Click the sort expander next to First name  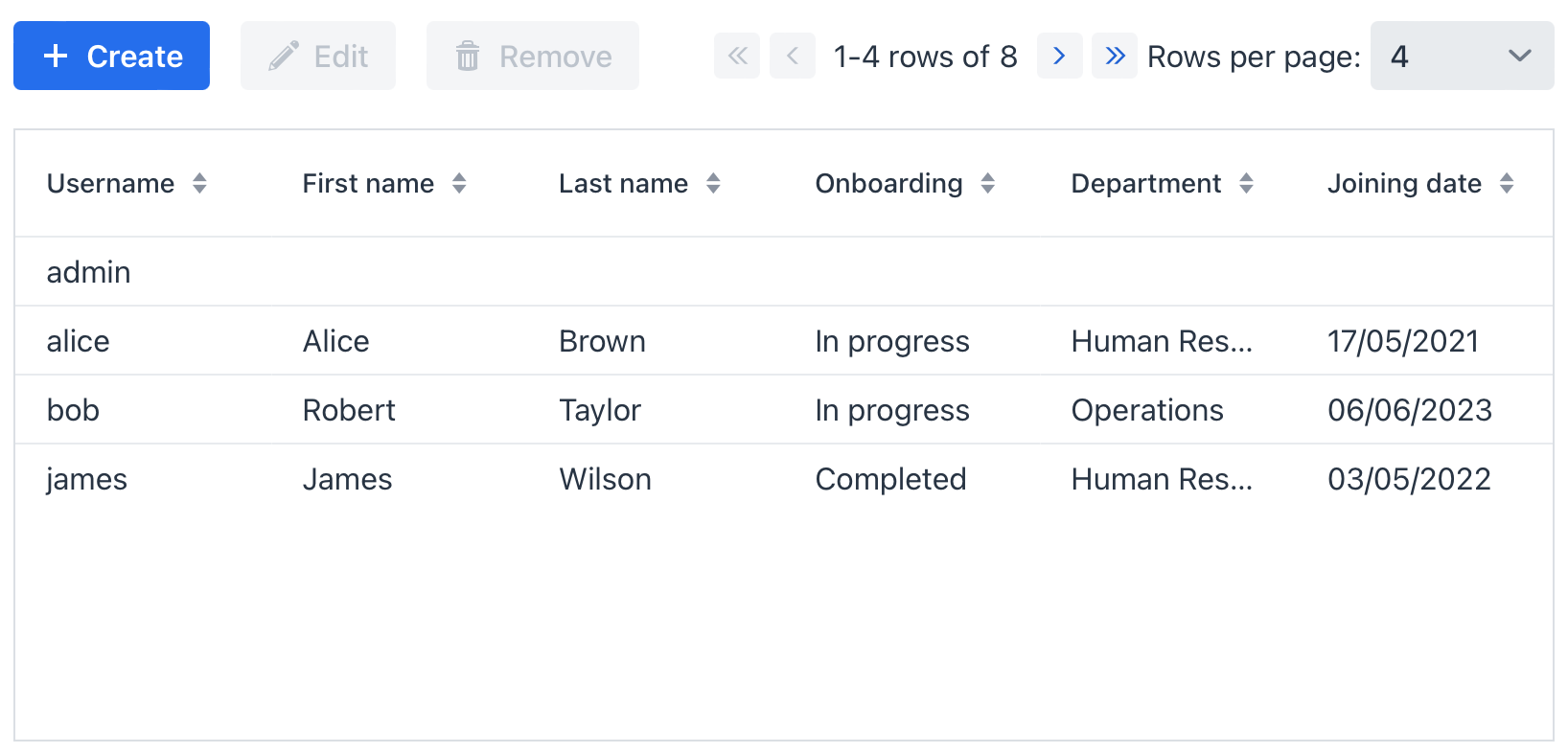(x=460, y=183)
